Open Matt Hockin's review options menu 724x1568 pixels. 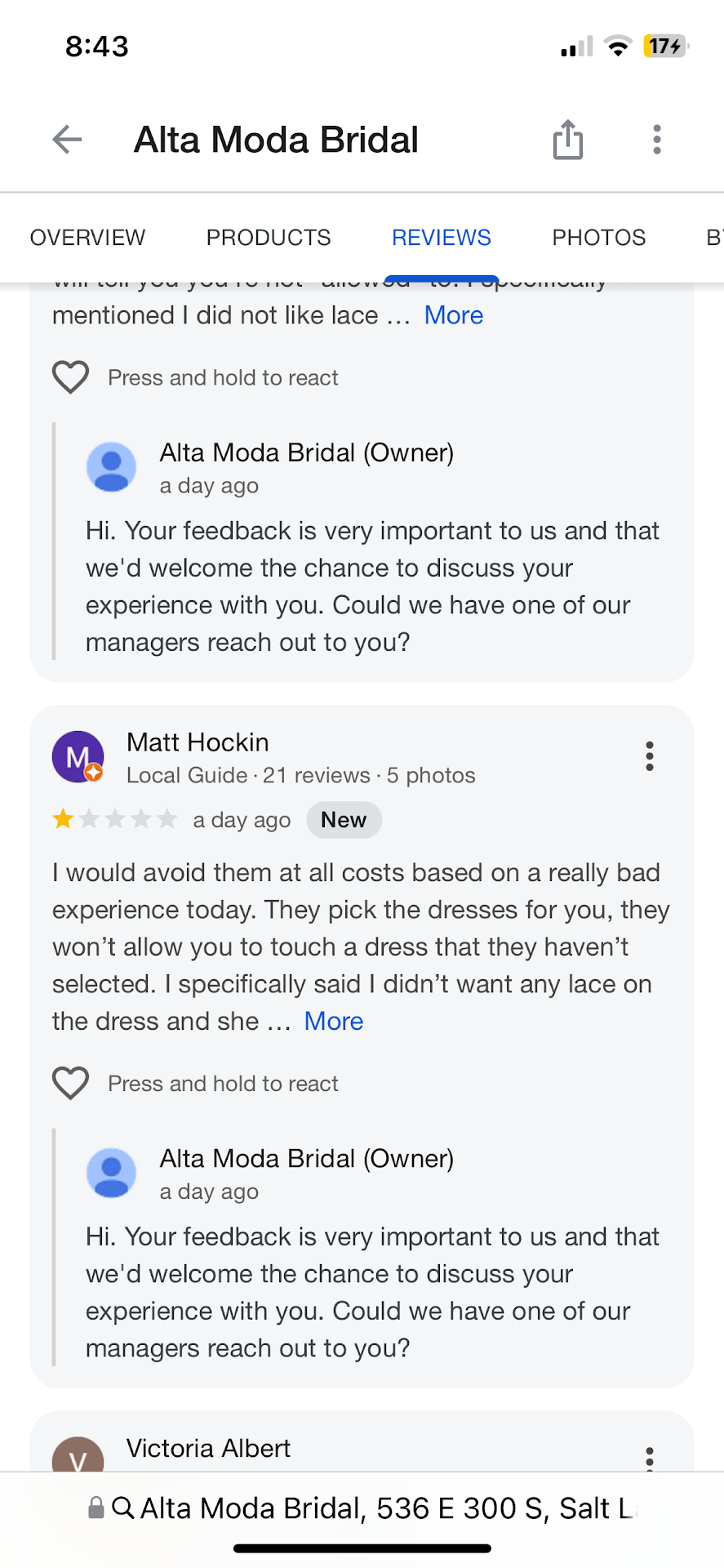[649, 756]
